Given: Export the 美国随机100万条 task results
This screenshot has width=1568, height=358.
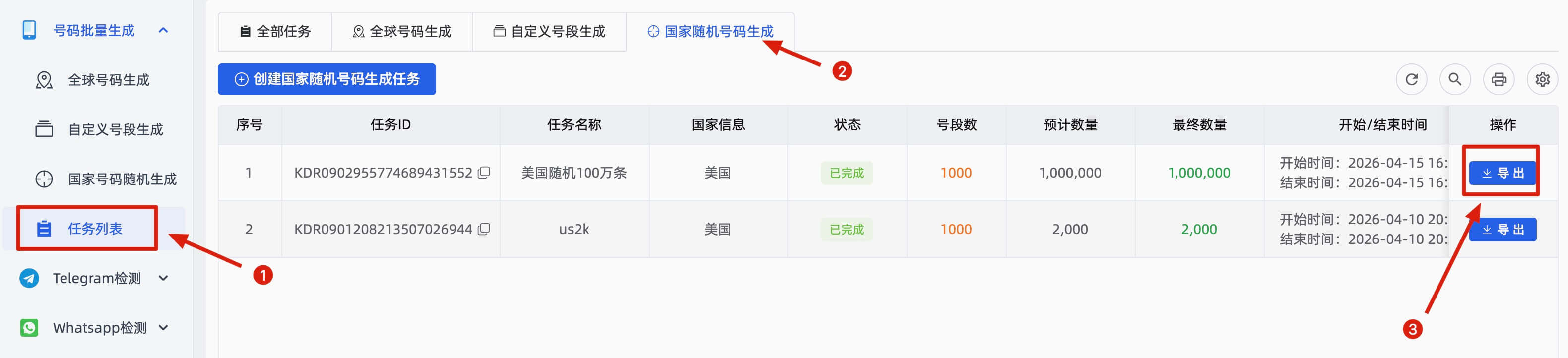Looking at the screenshot, I should (1501, 172).
